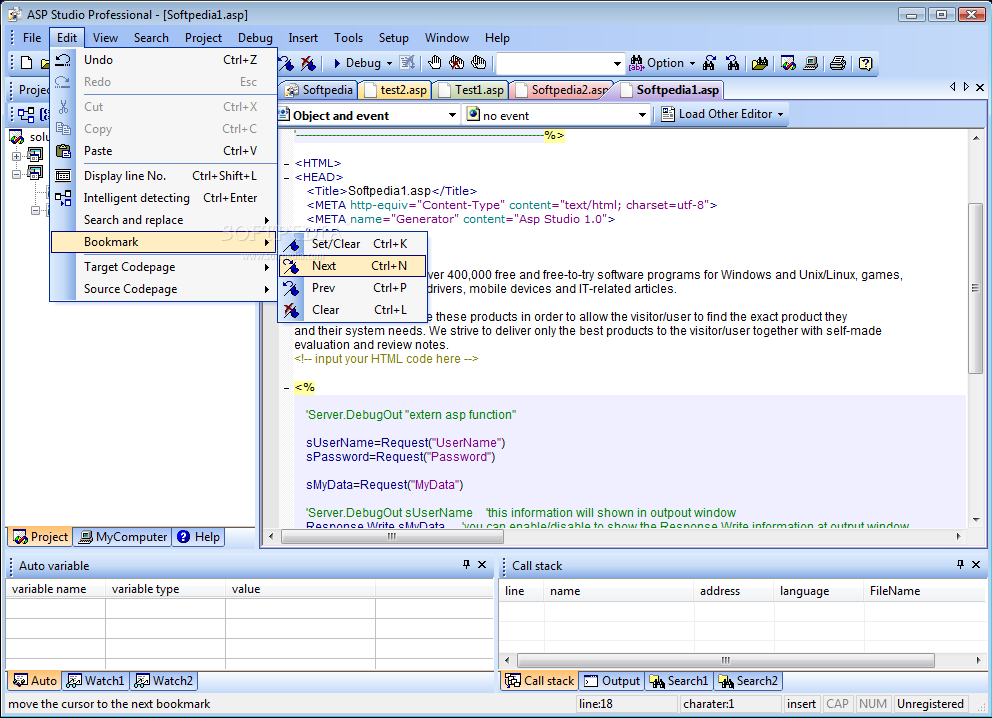Toggle pin on Auto variable panel
This screenshot has height=718, width=992.
(x=466, y=564)
